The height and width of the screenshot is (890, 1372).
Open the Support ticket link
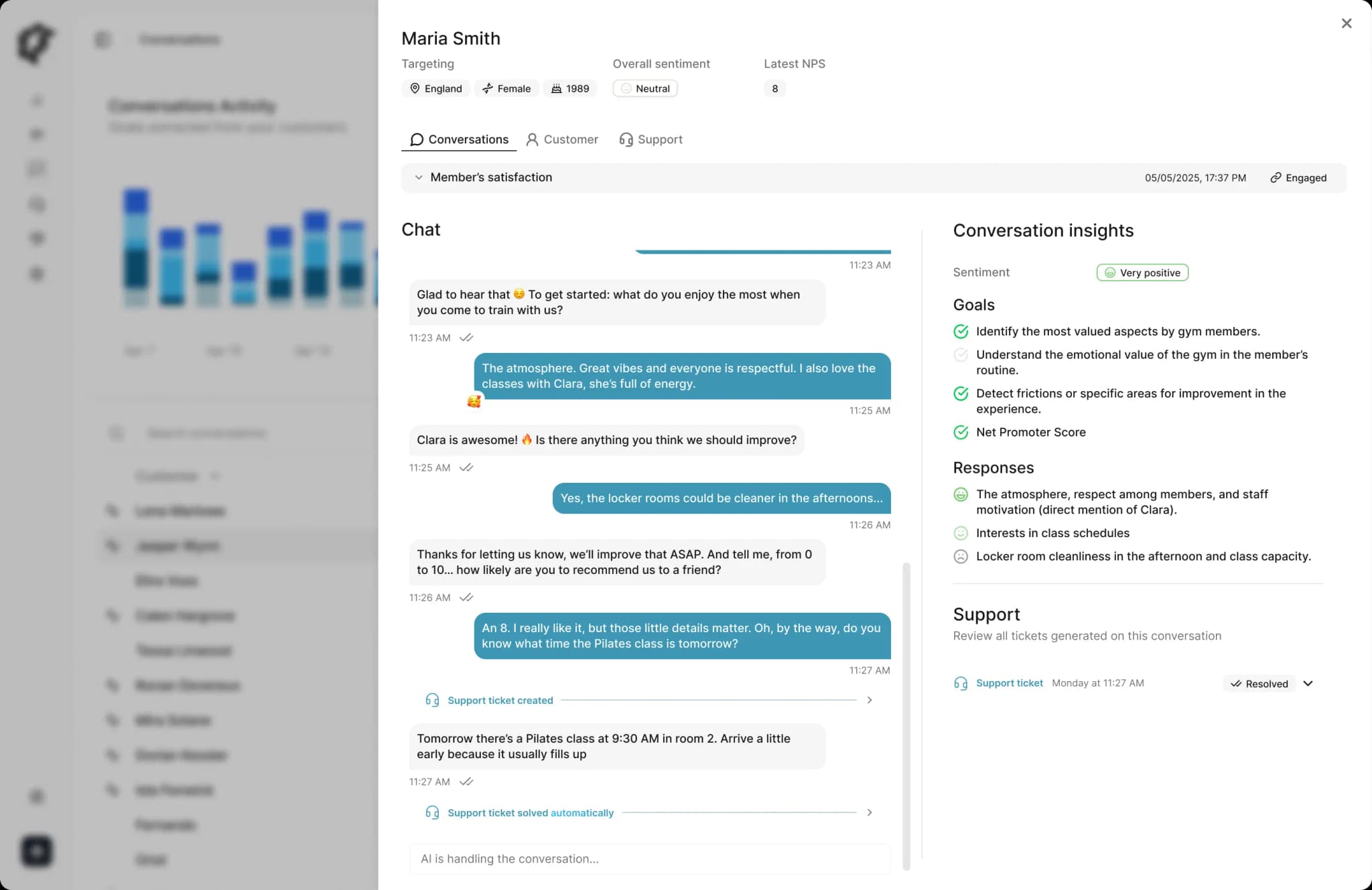point(1009,683)
